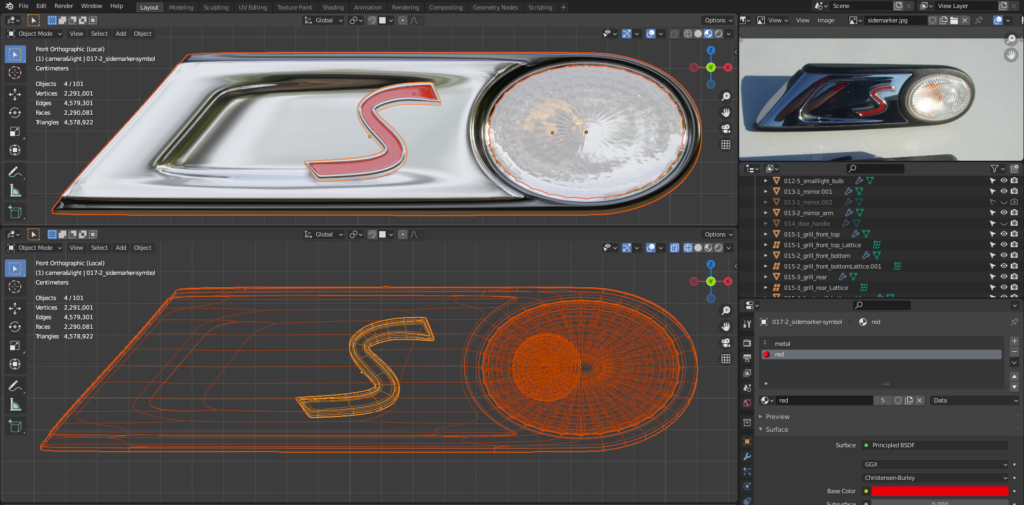Viewport: 1024px width, 505px height.
Task: Open the Render properties tab
Action: 747,343
